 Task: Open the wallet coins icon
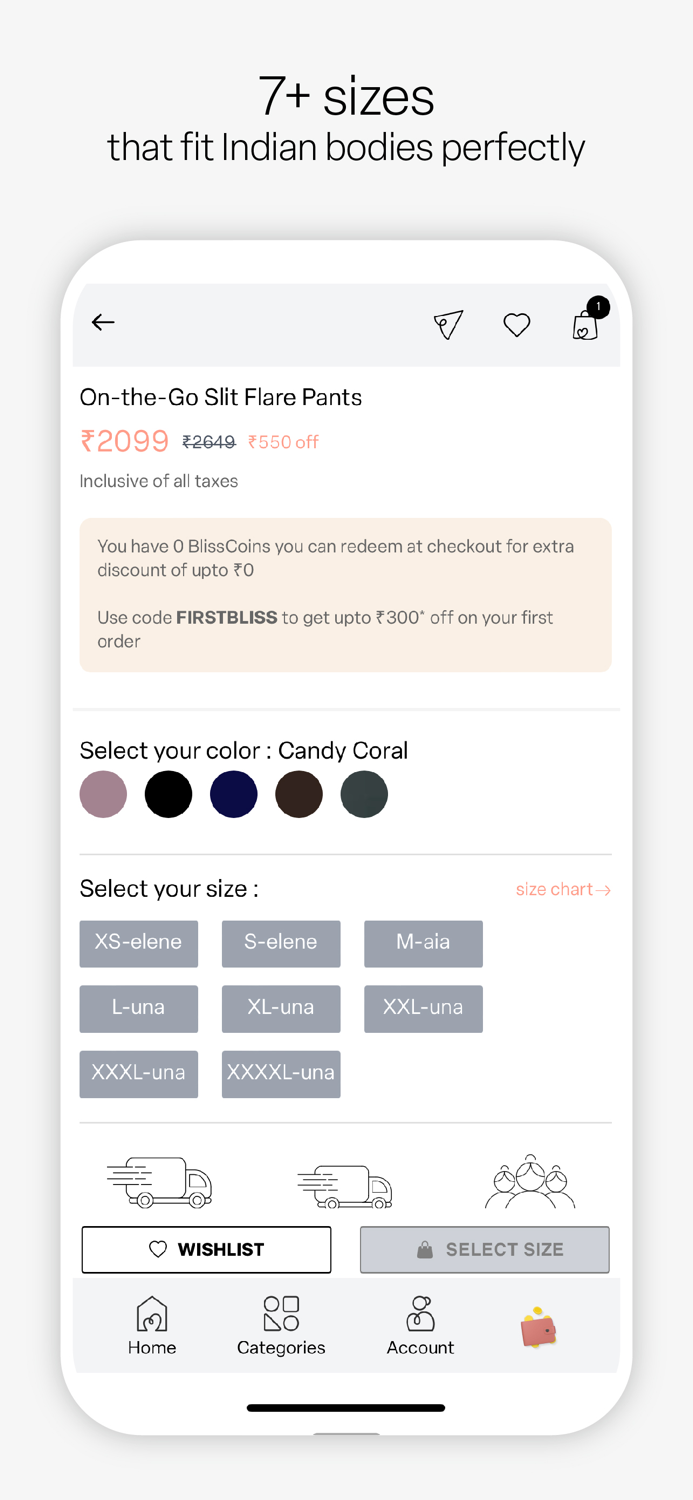[538, 1329]
